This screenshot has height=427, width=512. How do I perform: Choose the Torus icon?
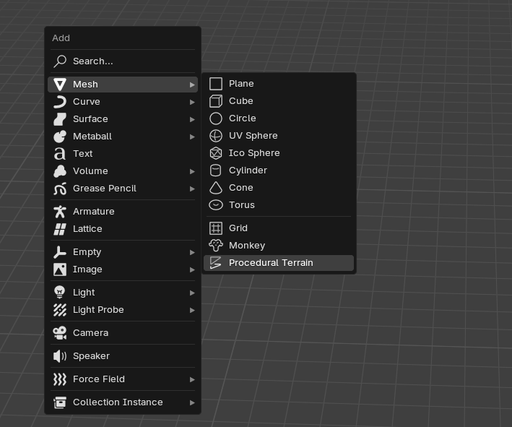(216, 205)
